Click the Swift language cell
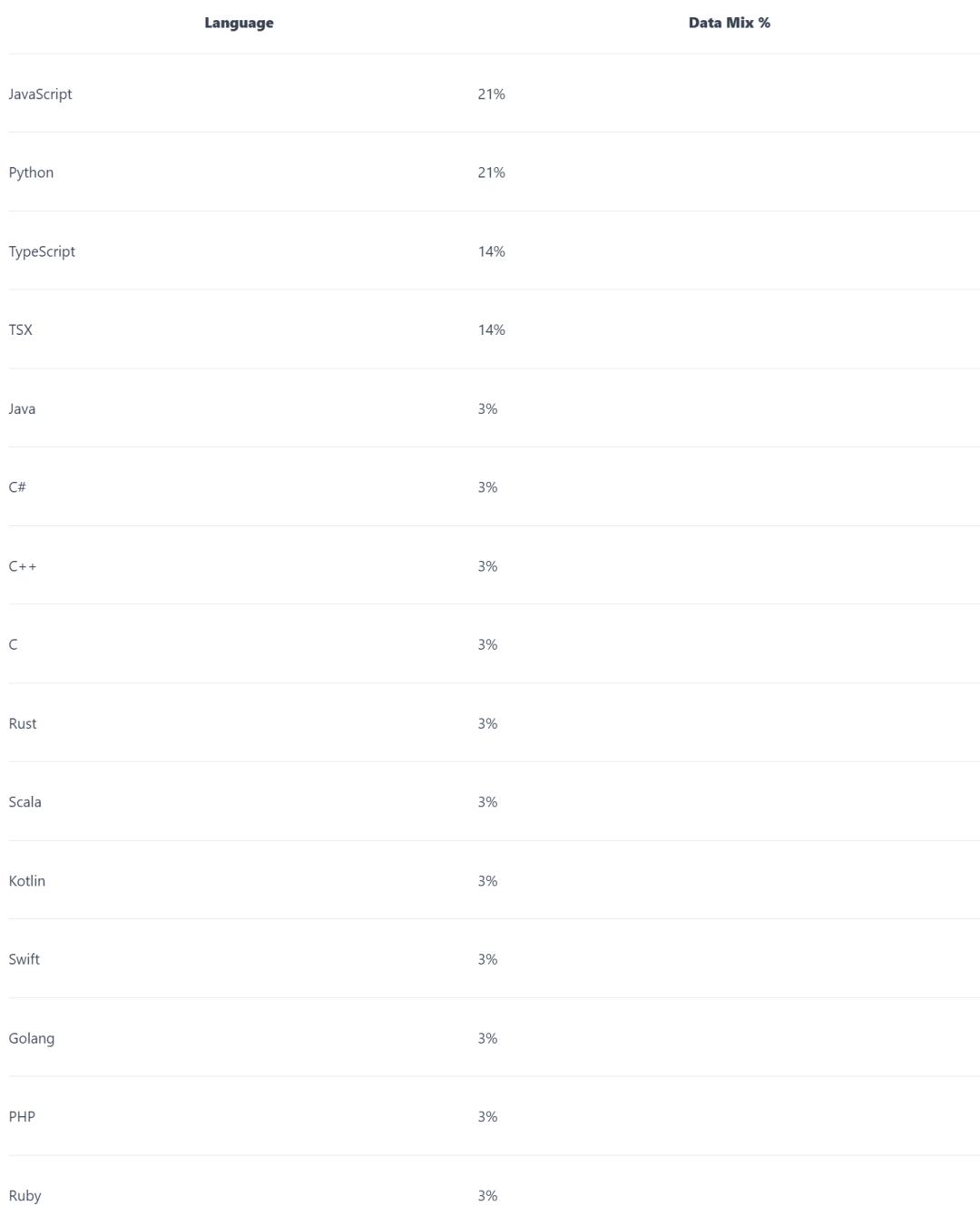This screenshot has width=980, height=1216. click(24, 959)
